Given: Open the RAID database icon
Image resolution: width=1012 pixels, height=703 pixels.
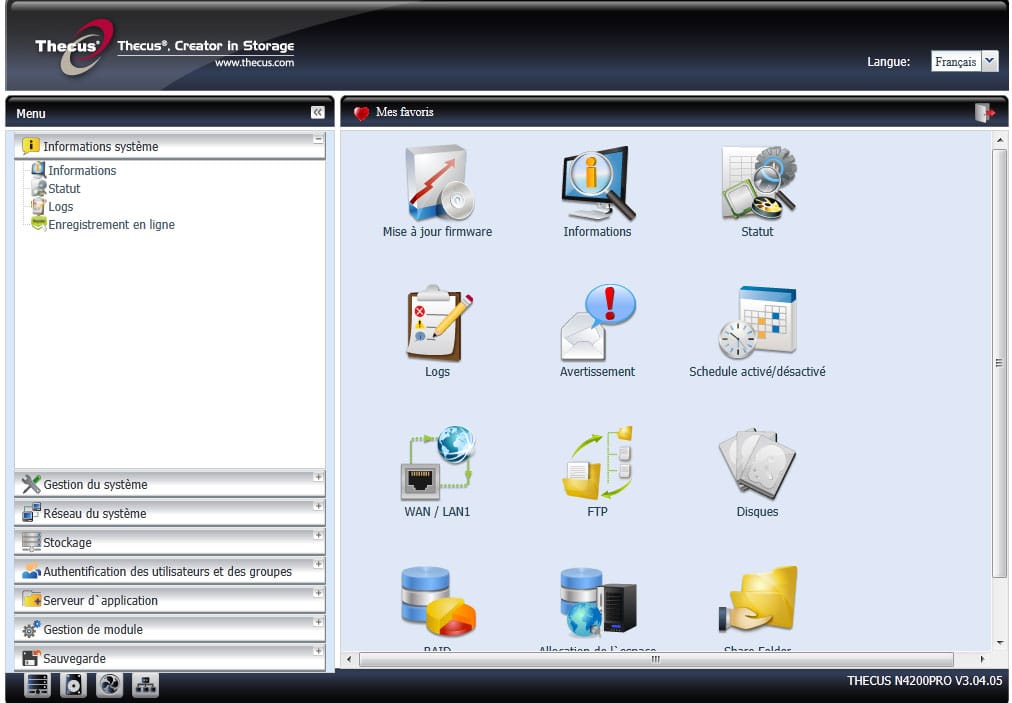Looking at the screenshot, I should click(438, 602).
